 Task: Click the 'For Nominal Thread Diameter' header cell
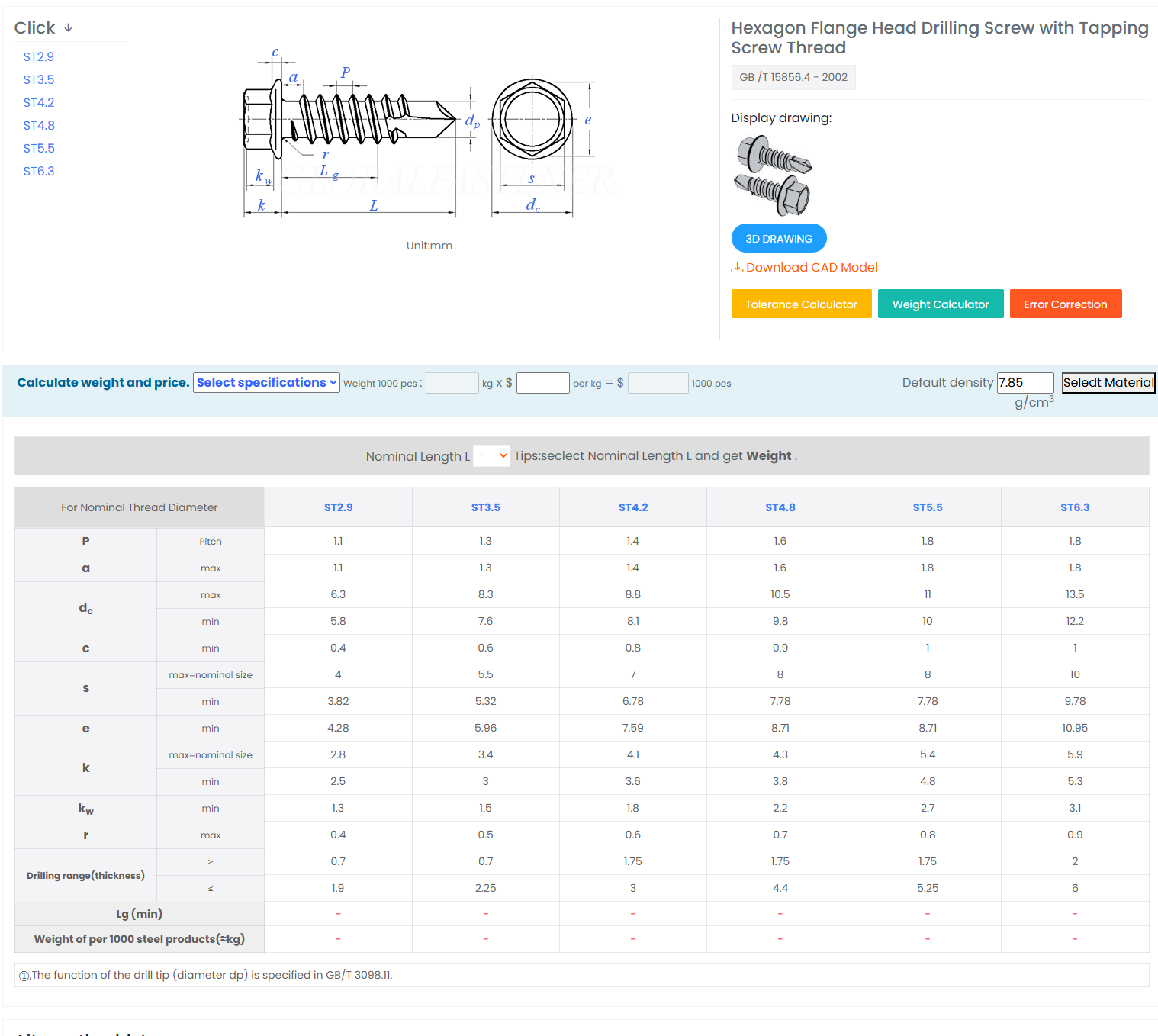[x=140, y=507]
